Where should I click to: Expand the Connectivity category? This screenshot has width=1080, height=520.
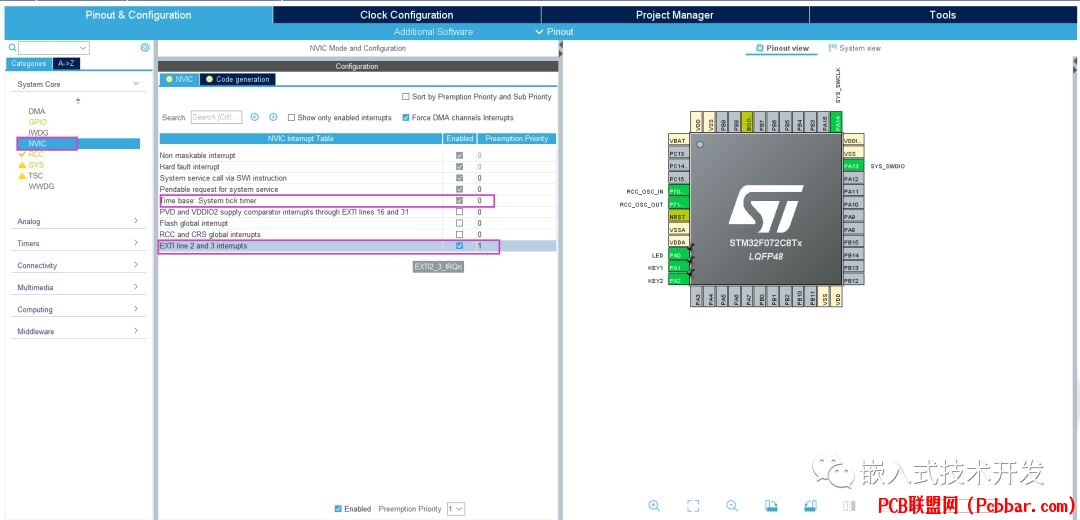tap(136, 265)
